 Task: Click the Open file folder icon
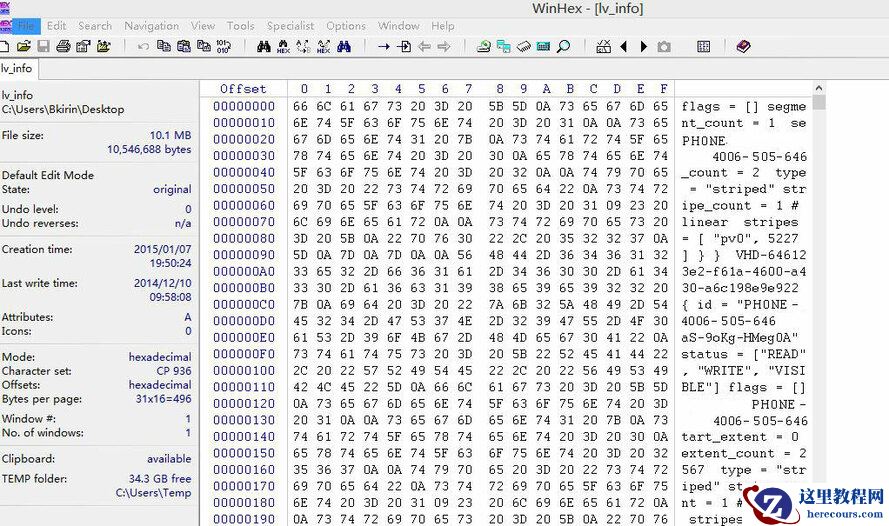(x=24, y=46)
